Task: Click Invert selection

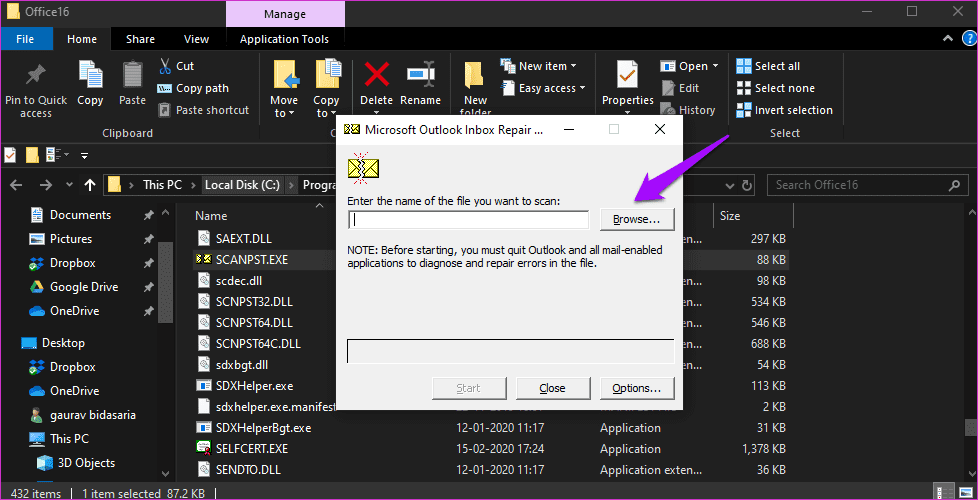Action: tap(785, 110)
